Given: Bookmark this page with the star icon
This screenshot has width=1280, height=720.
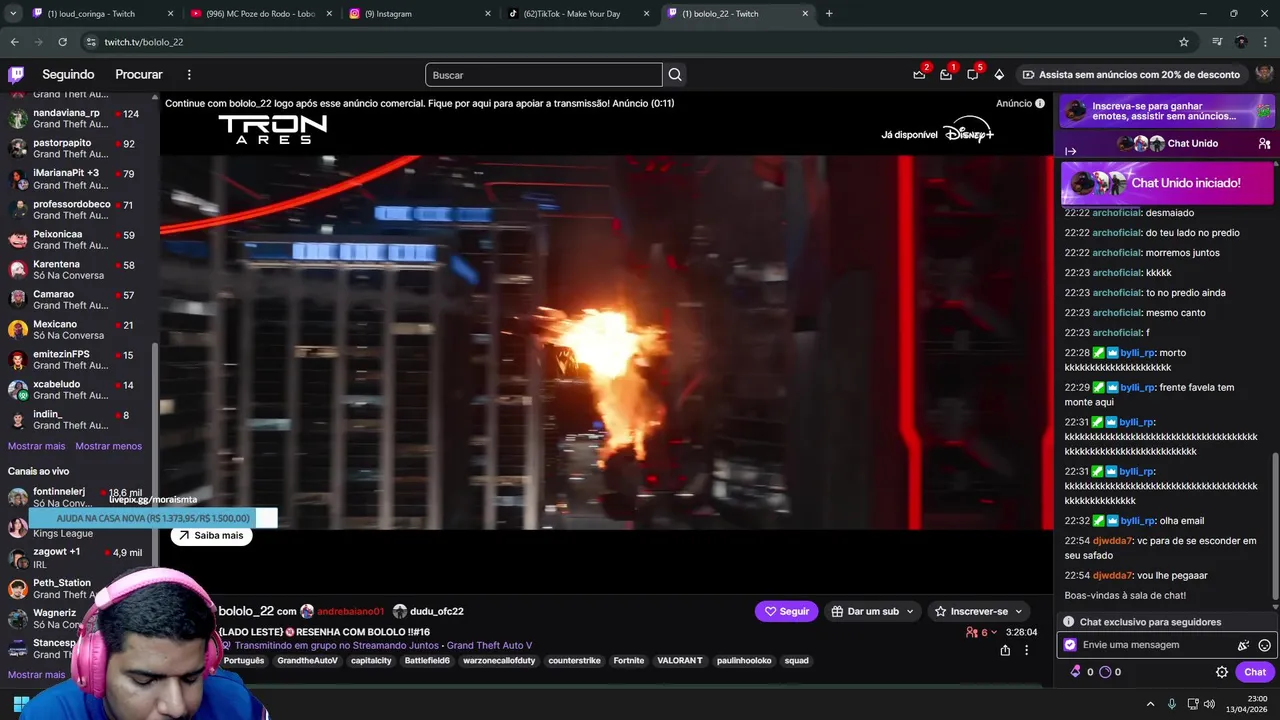Looking at the screenshot, I should [x=1184, y=42].
